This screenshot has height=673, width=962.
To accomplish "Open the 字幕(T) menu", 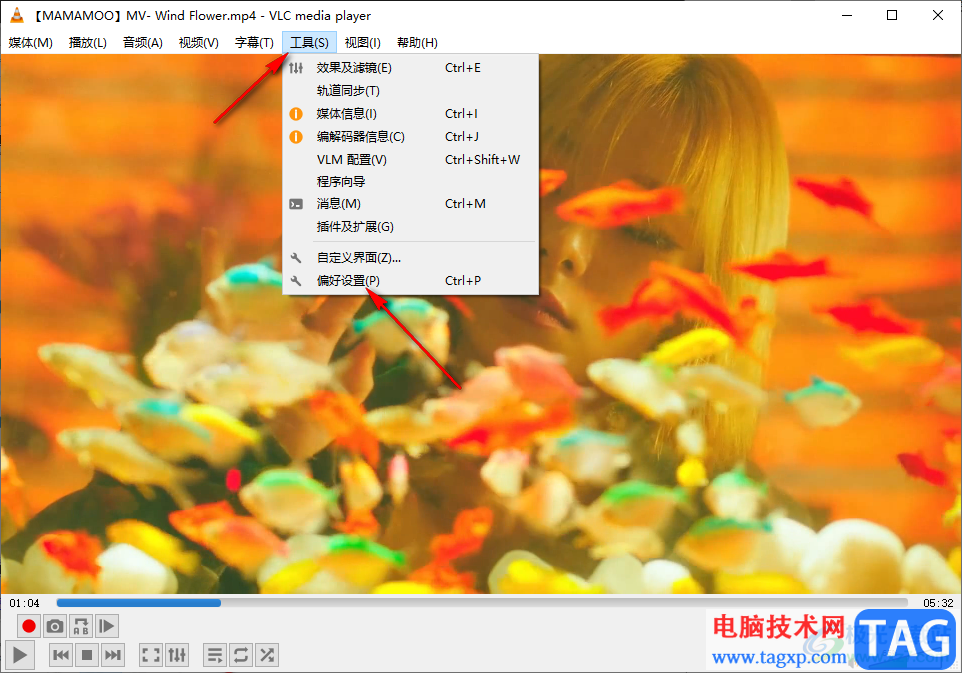I will pos(254,42).
